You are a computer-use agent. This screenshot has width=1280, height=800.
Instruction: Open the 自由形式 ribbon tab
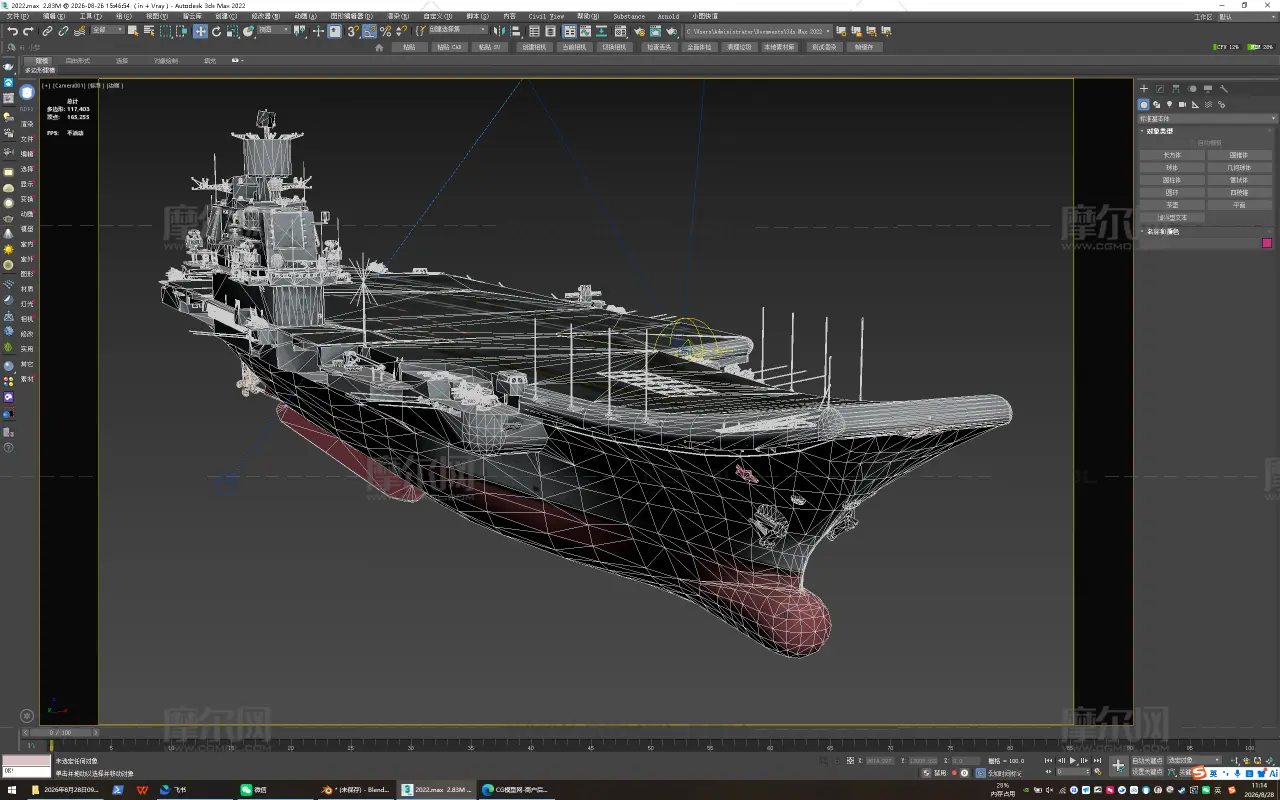(78, 61)
